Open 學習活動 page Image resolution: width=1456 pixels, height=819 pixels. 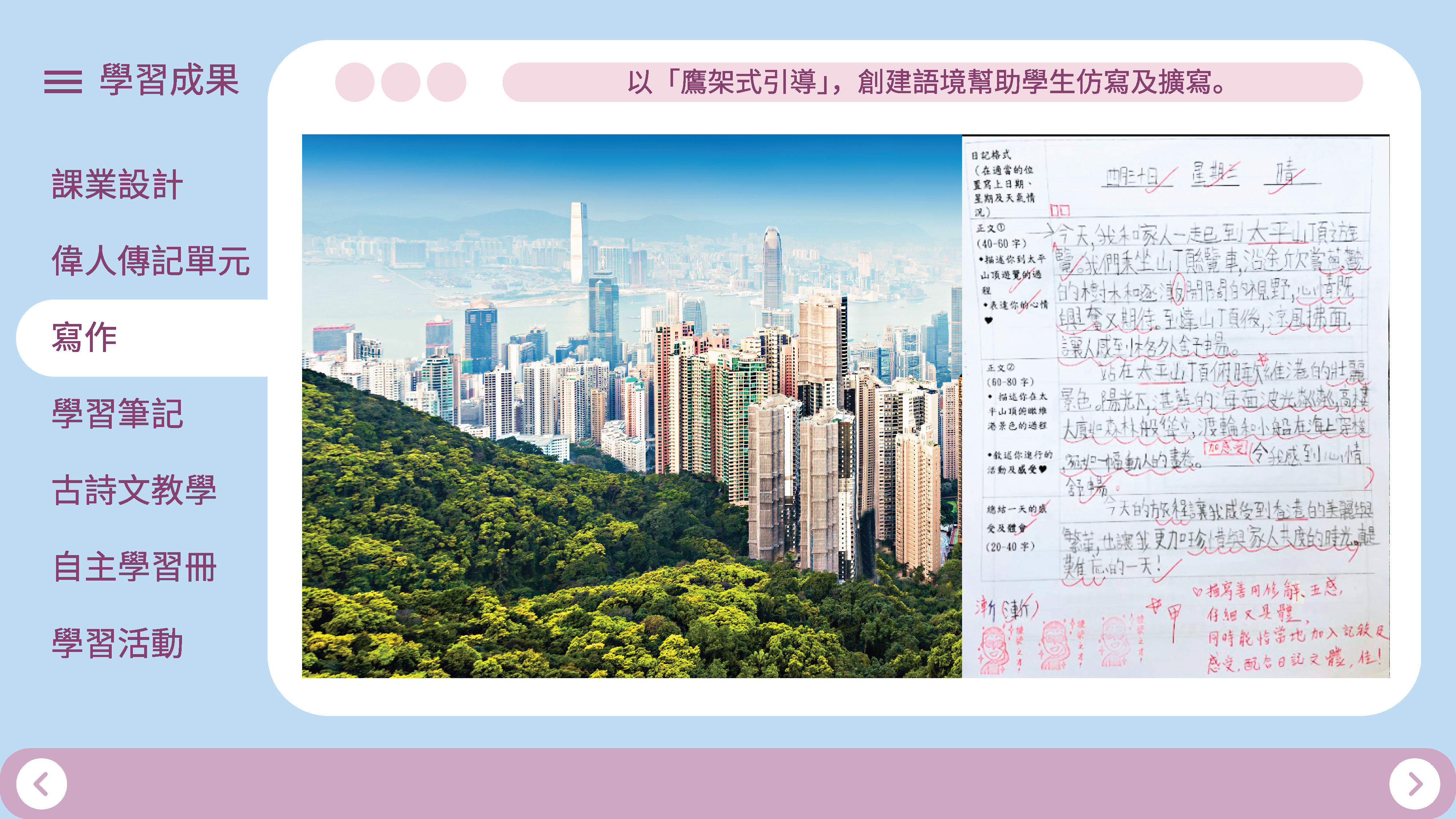click(x=117, y=643)
